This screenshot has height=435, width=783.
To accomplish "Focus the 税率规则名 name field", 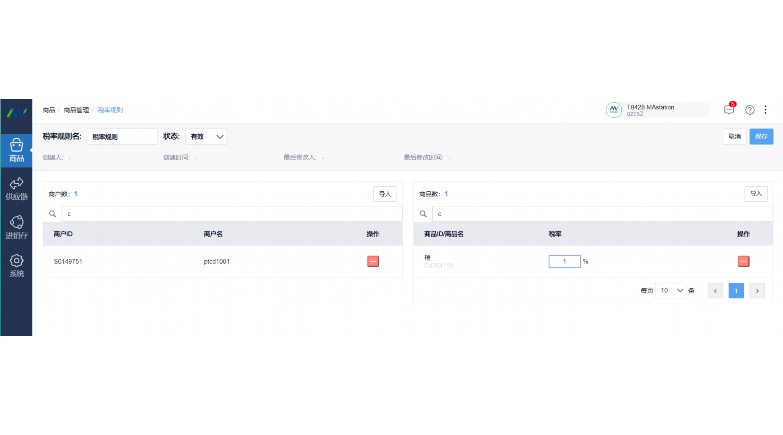I will (122, 136).
